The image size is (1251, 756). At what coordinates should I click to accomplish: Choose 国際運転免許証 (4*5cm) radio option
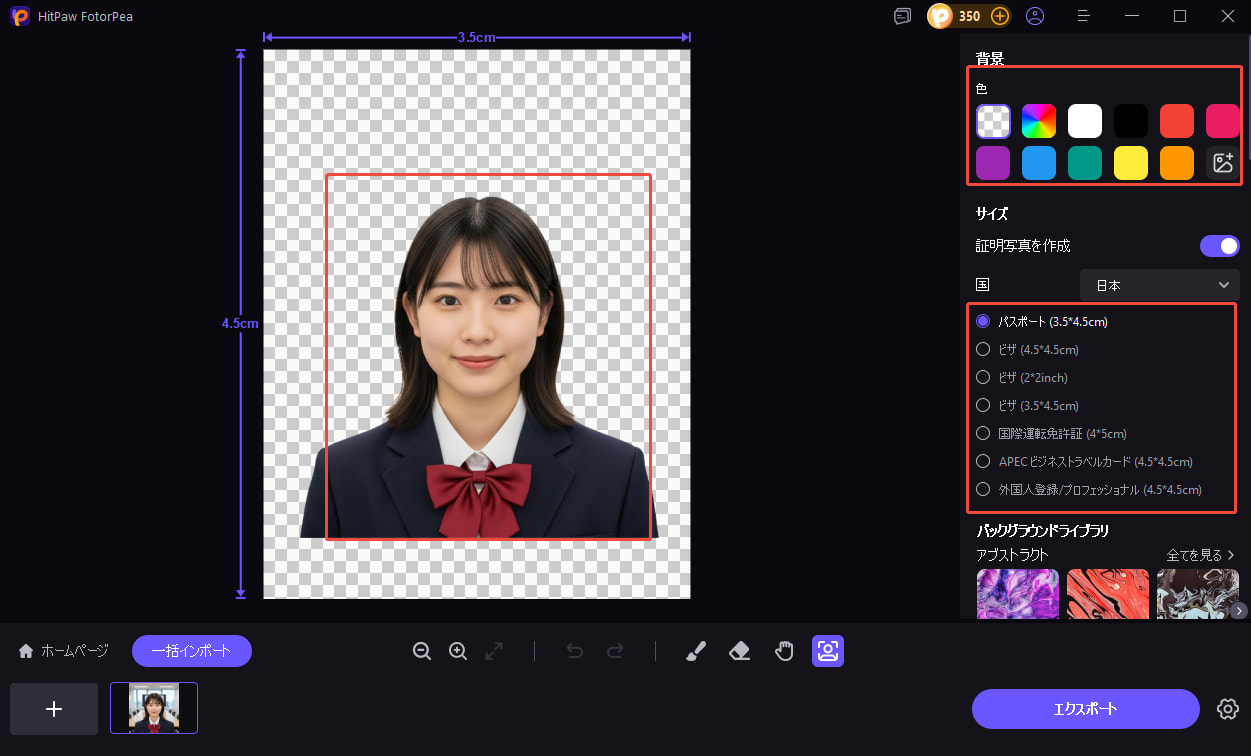pos(983,434)
